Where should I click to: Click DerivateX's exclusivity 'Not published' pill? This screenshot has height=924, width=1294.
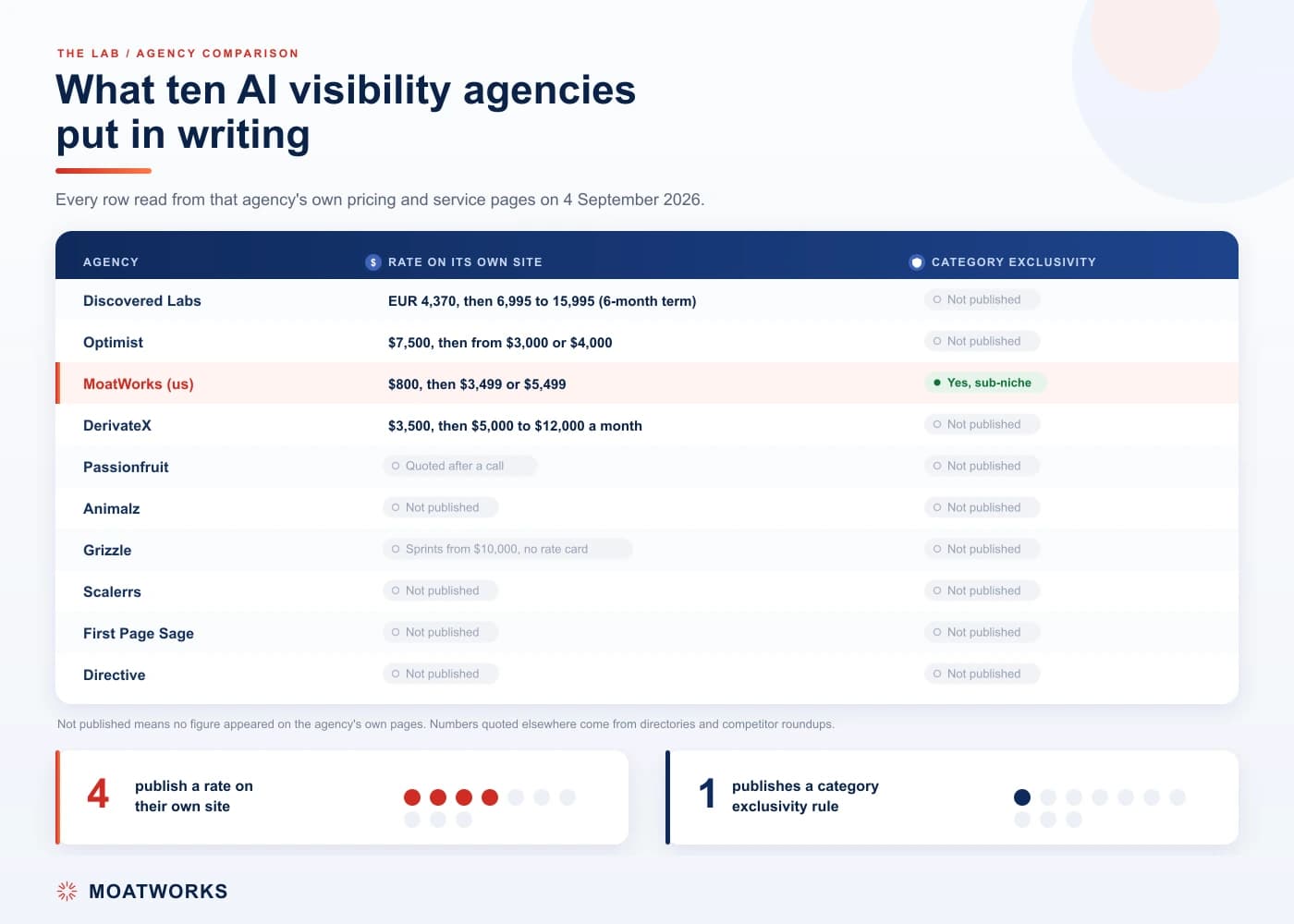982,424
